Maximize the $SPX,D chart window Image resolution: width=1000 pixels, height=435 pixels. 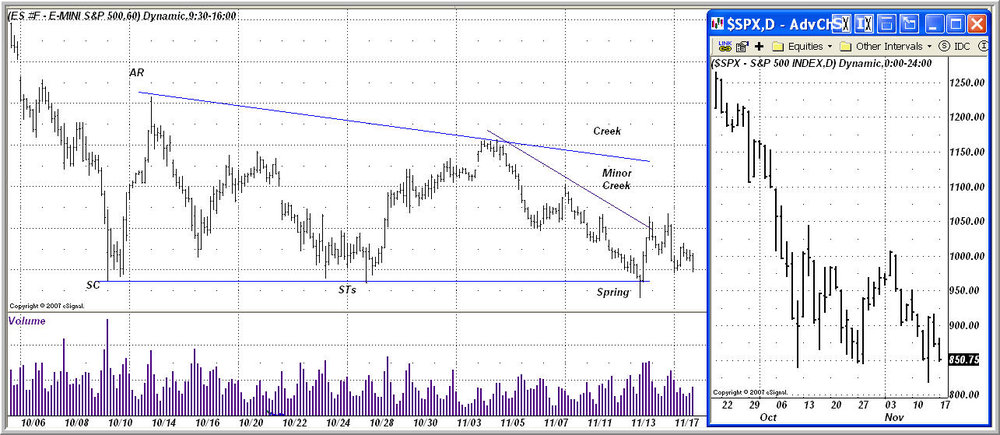coord(956,24)
